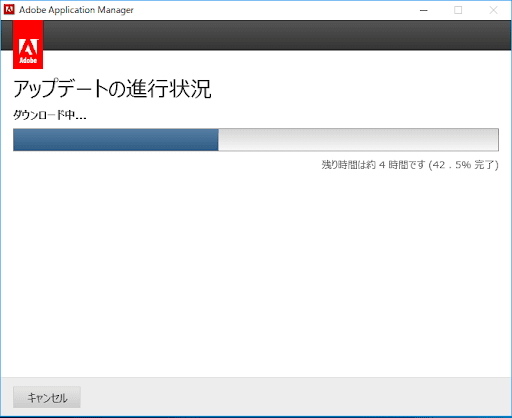
Task: Click the 42.5% 完了 percentage text
Action: [x=464, y=165]
